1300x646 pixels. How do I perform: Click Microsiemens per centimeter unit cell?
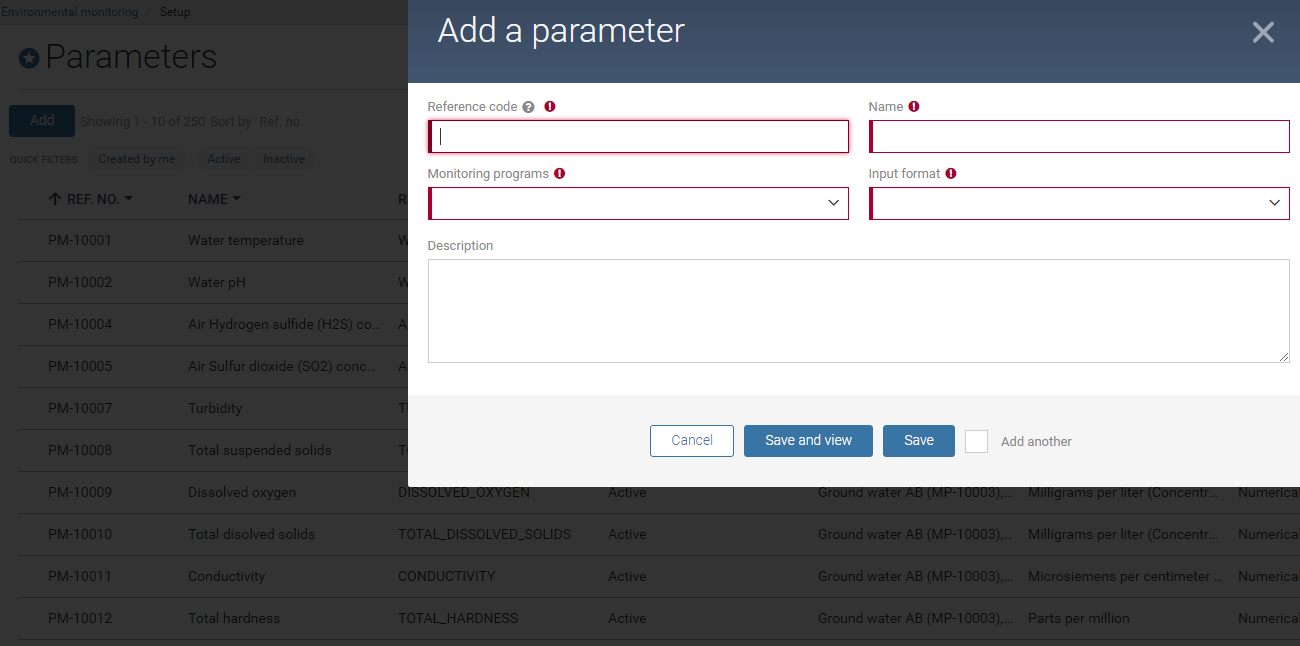1125,577
